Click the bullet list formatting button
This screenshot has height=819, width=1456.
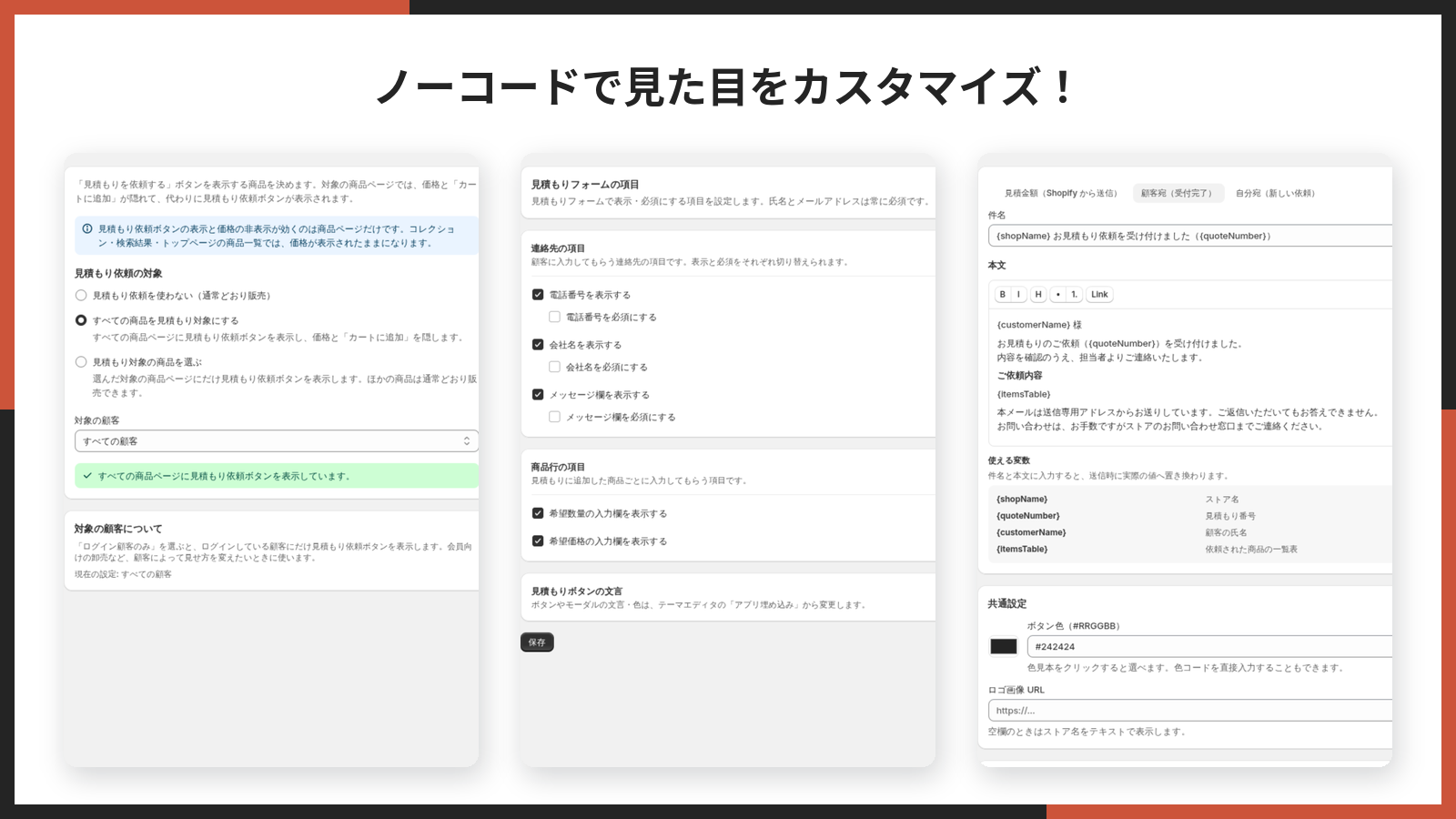[x=1057, y=294]
